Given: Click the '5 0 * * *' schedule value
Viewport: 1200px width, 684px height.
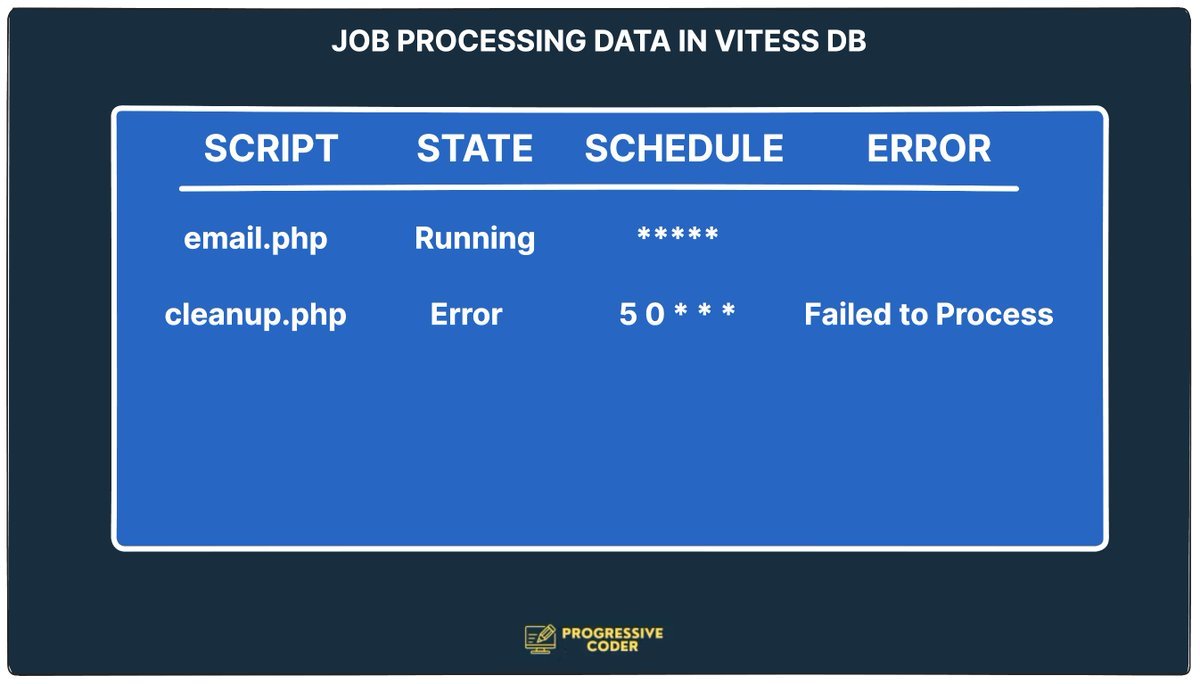Looking at the screenshot, I should pyautogui.click(x=677, y=314).
